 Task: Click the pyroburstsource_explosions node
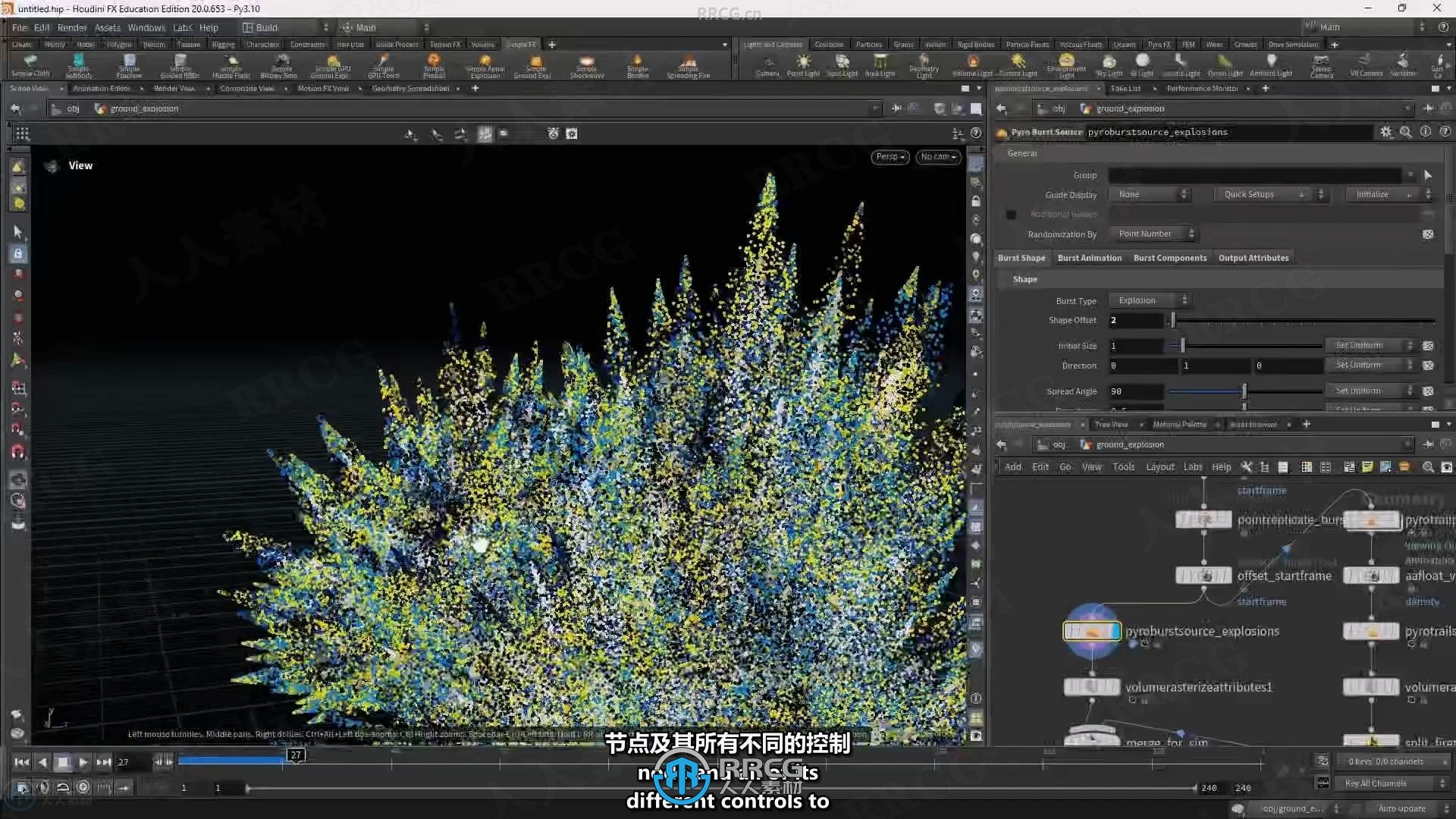coord(1092,631)
